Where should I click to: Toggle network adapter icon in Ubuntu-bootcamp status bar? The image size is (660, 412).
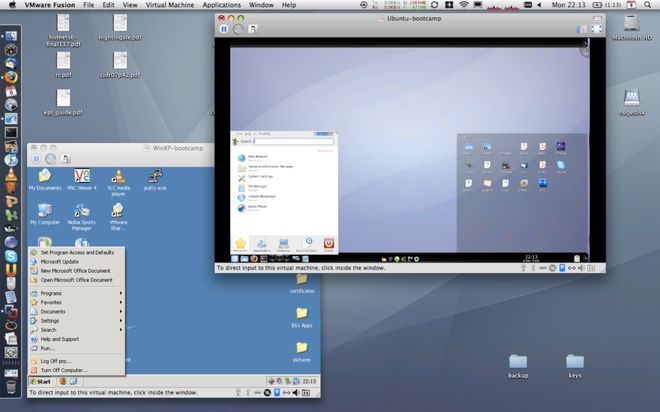point(572,268)
